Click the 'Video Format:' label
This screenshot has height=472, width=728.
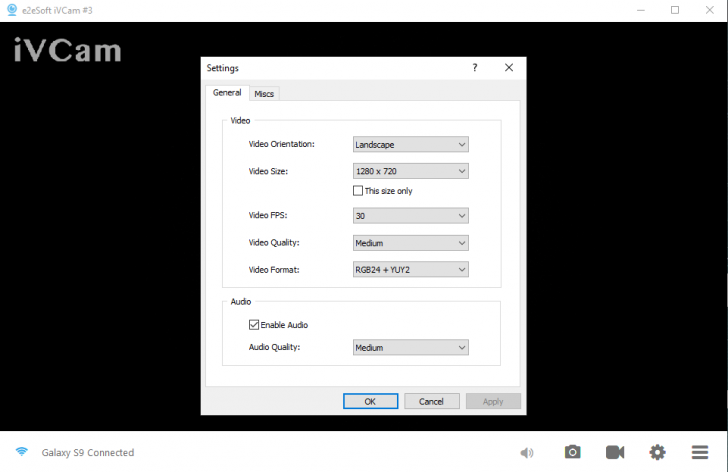coord(274,270)
